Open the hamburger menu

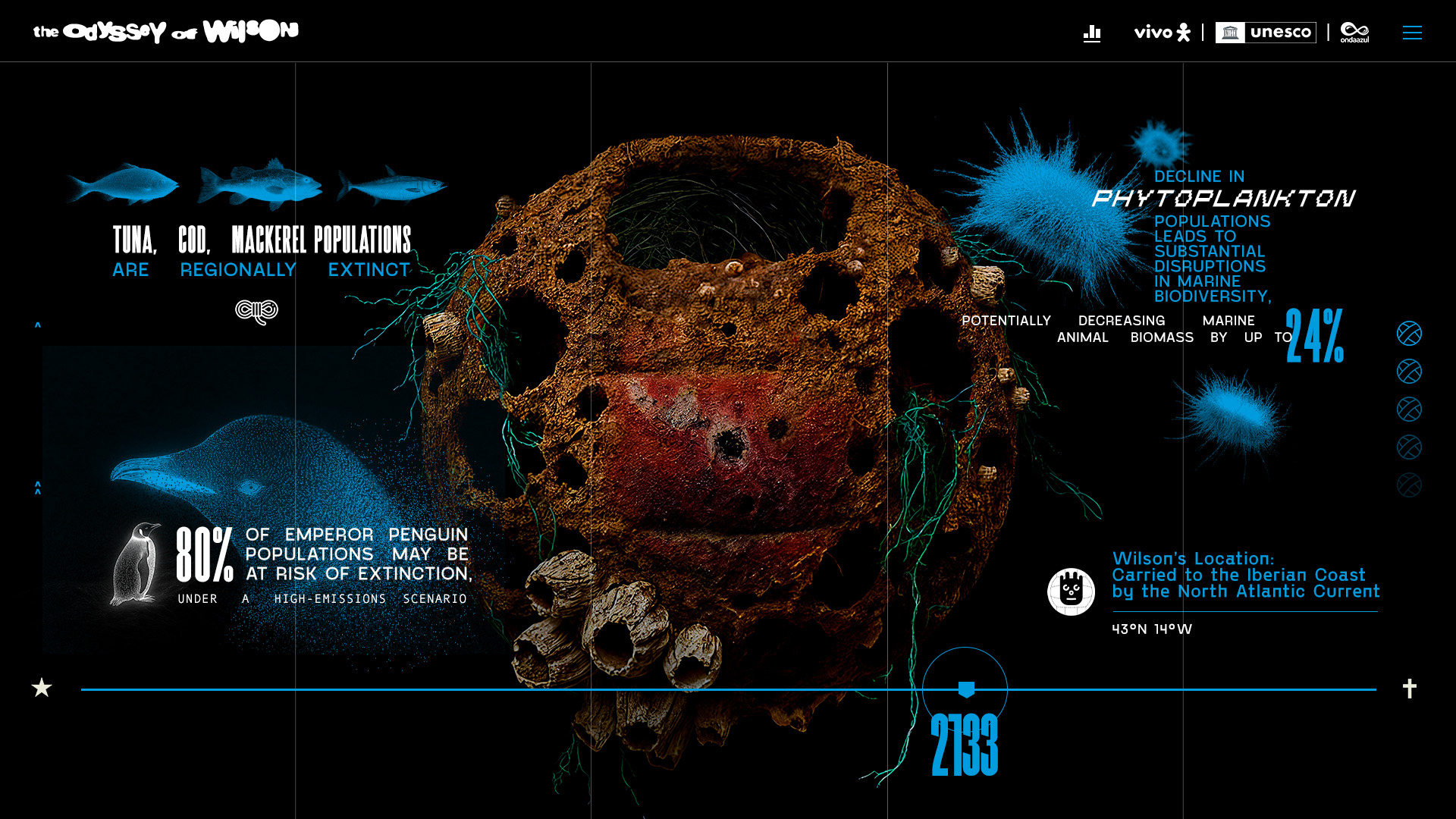[1411, 33]
